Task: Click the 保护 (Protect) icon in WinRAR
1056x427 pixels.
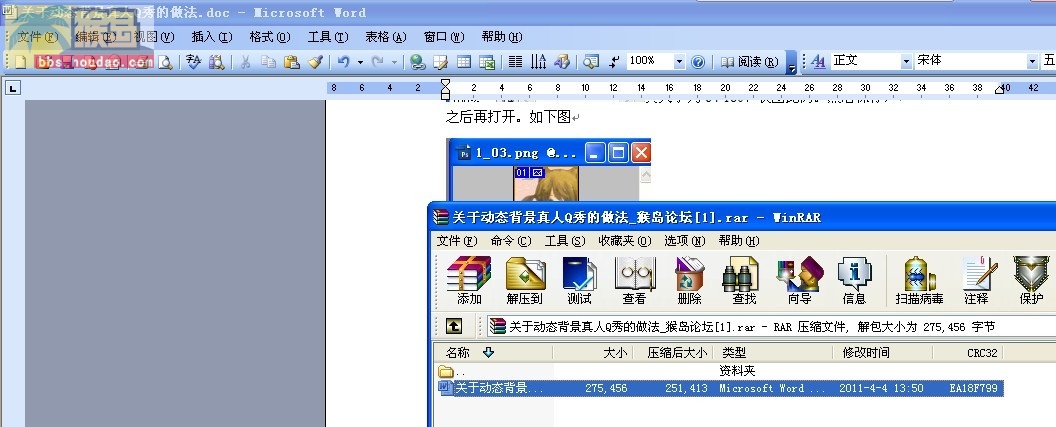Action: (x=1031, y=280)
